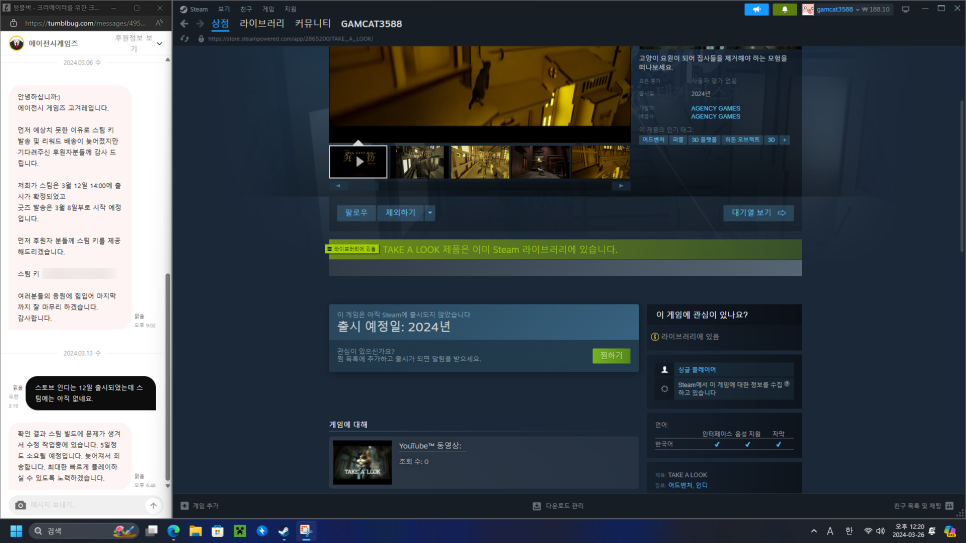Open 다운로드 관리 at bottom
Image resolution: width=966 pixels, height=543 pixels.
(x=558, y=506)
